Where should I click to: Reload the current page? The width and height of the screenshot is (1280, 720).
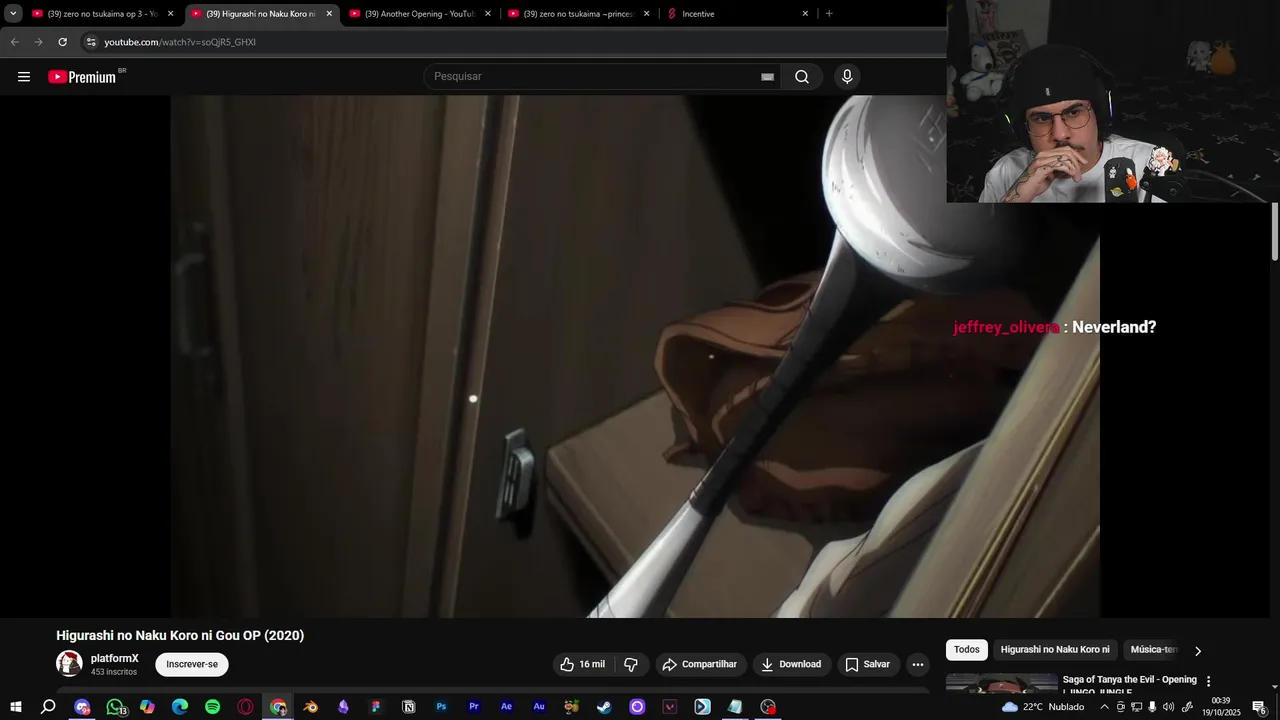click(62, 42)
